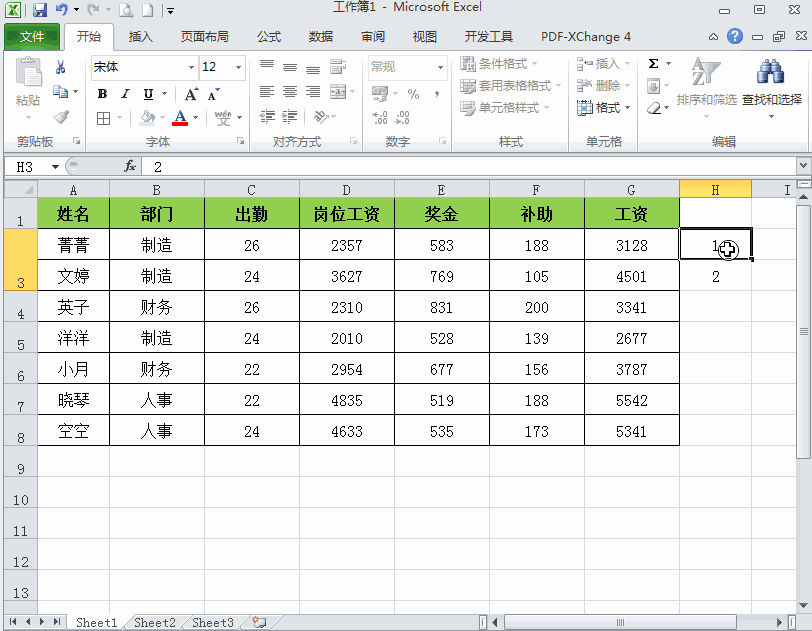
Task: Click the 粘贴 paste button
Action: [28, 85]
